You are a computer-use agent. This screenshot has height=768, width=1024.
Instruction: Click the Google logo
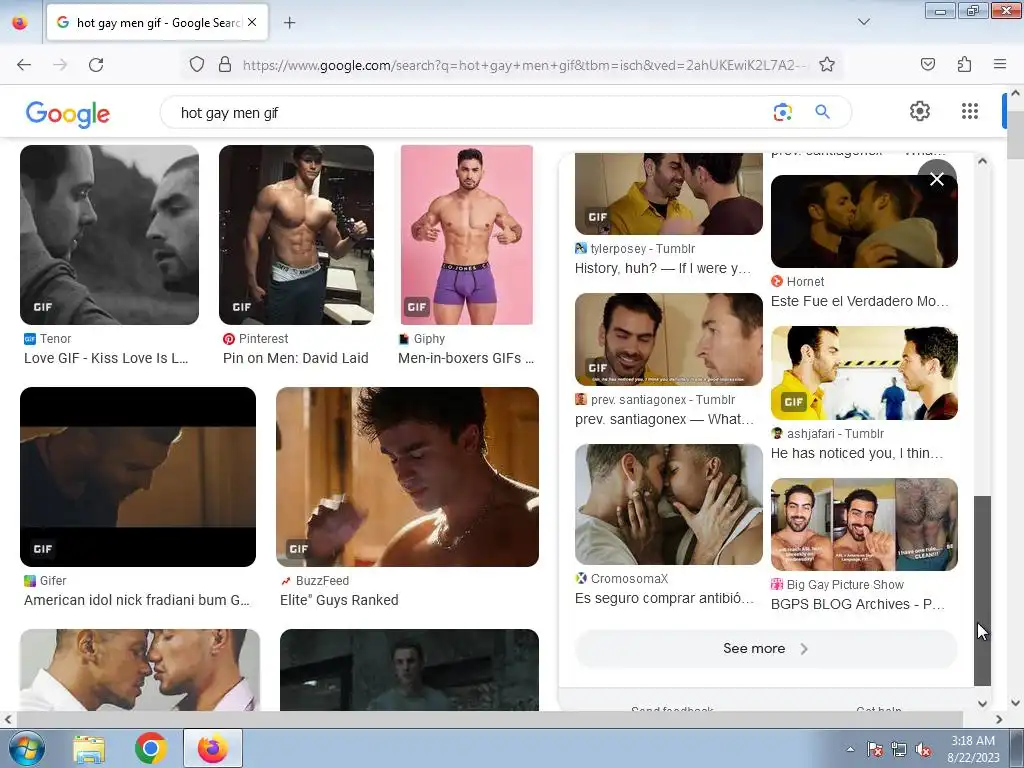(x=68, y=114)
